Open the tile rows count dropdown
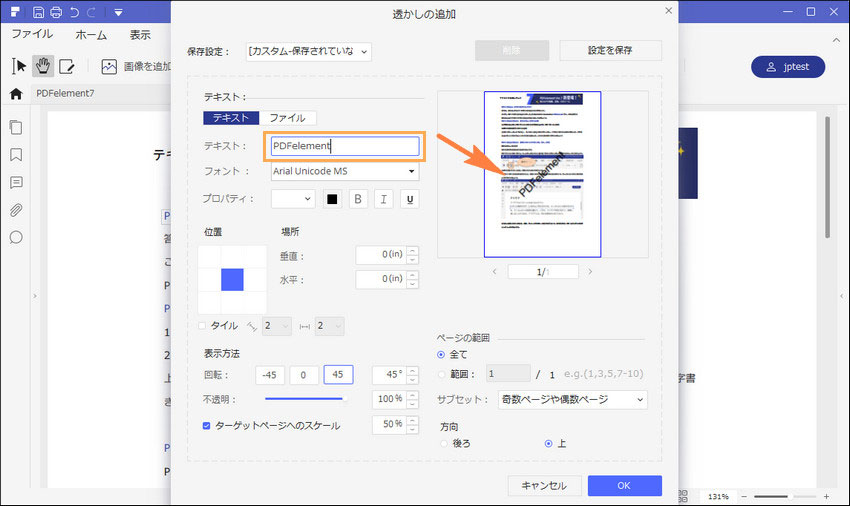The height and width of the screenshot is (506, 850). [x=276, y=326]
